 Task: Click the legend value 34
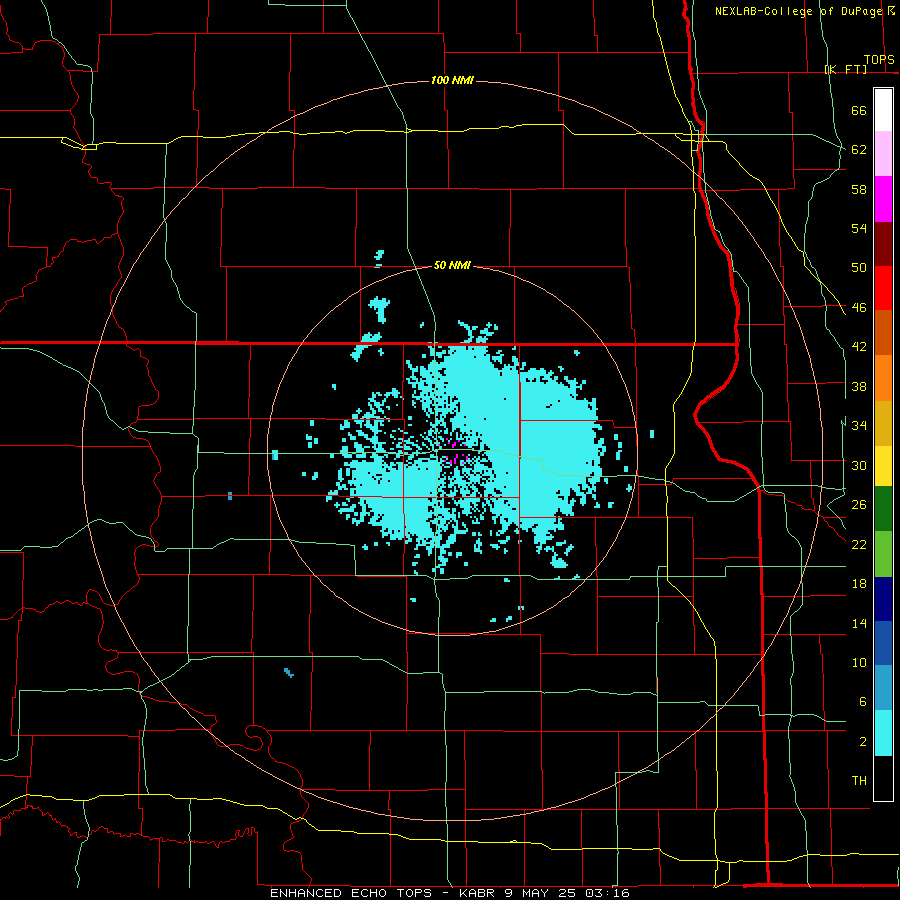tap(859, 425)
